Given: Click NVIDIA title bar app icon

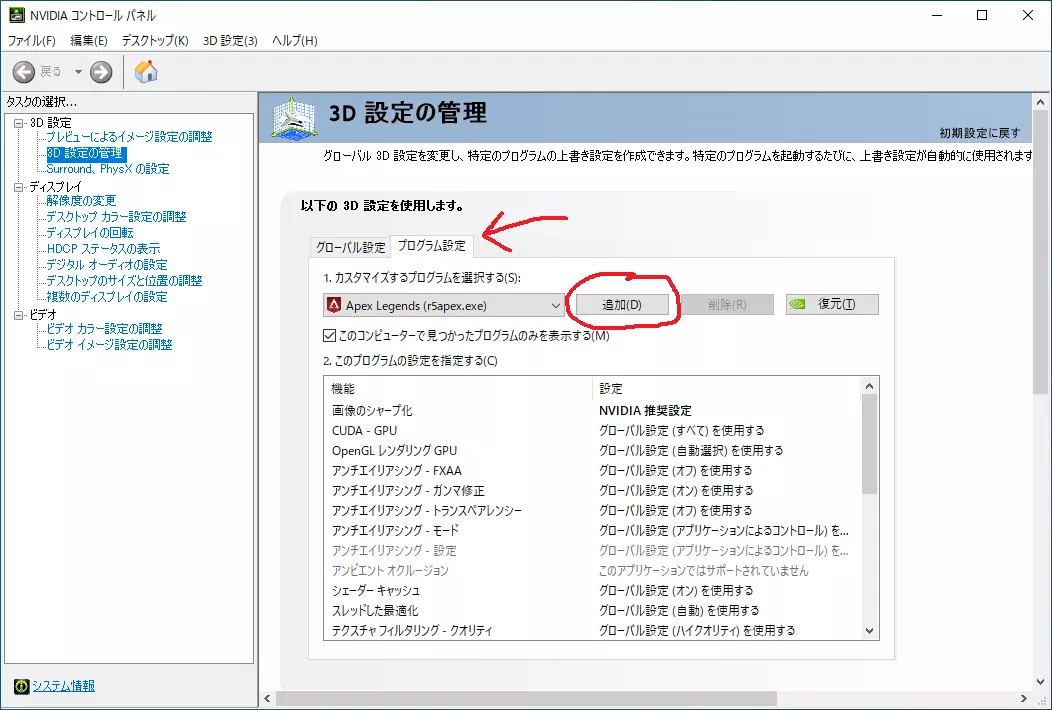Looking at the screenshot, I should point(16,15).
